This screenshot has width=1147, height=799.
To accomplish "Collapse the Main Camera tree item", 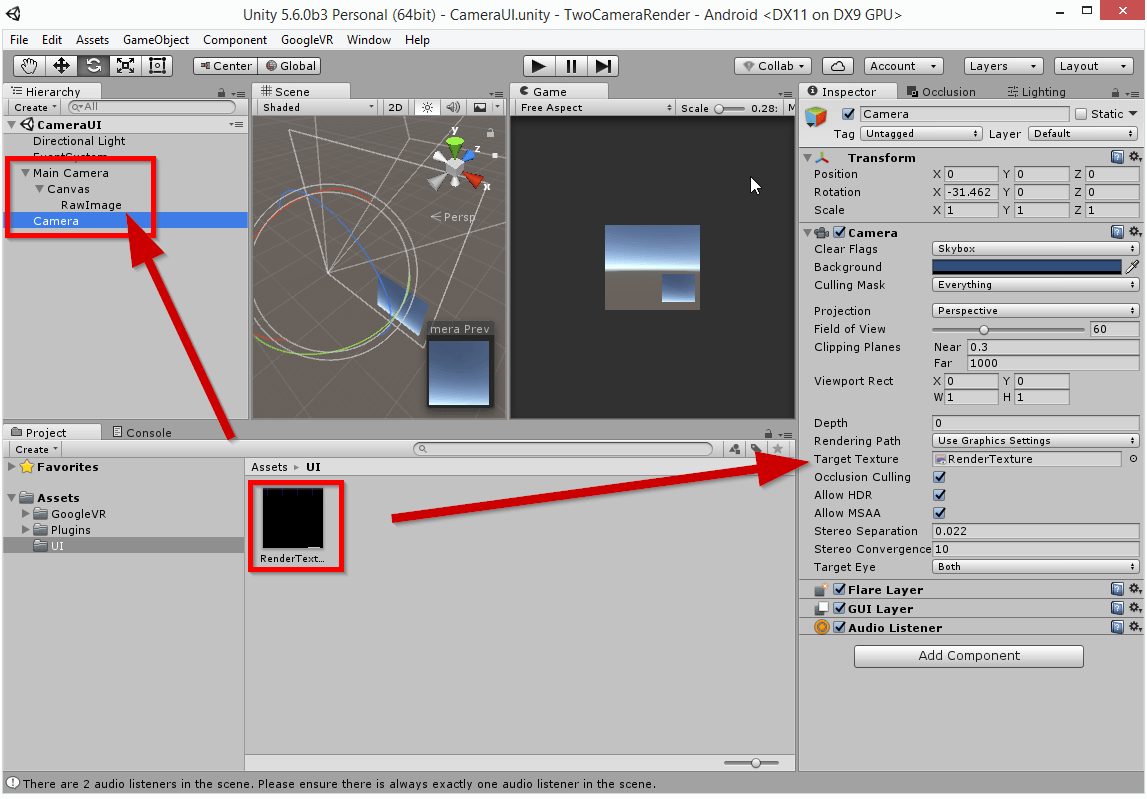I will [x=25, y=173].
